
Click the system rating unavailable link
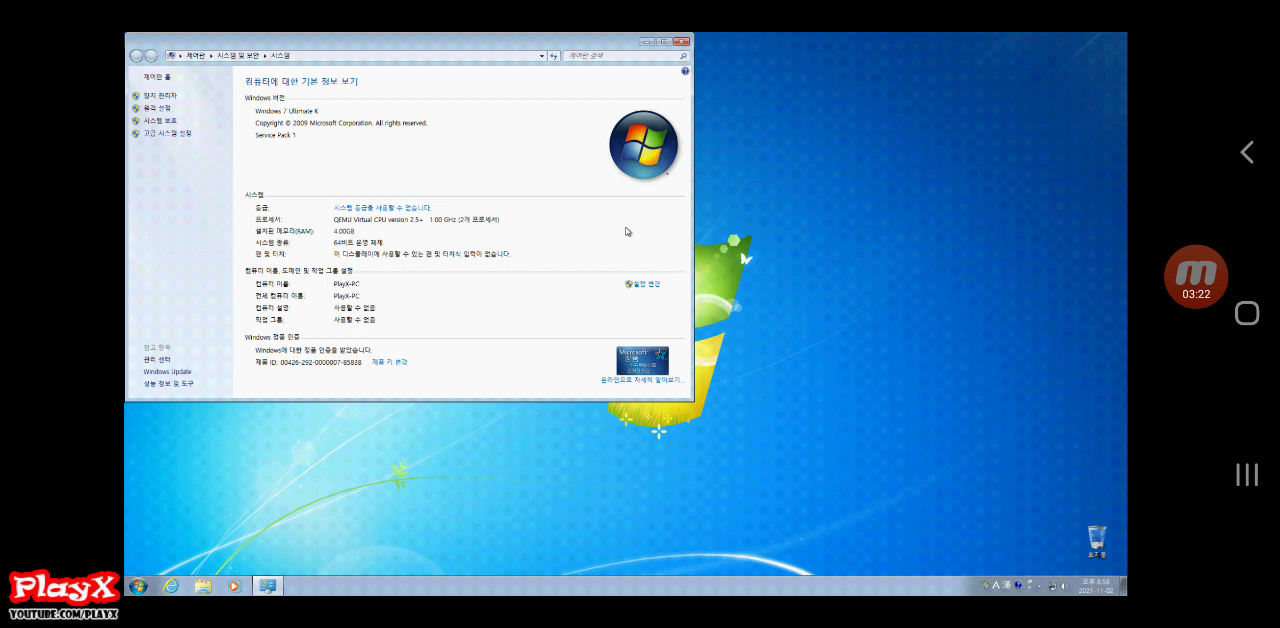click(382, 207)
